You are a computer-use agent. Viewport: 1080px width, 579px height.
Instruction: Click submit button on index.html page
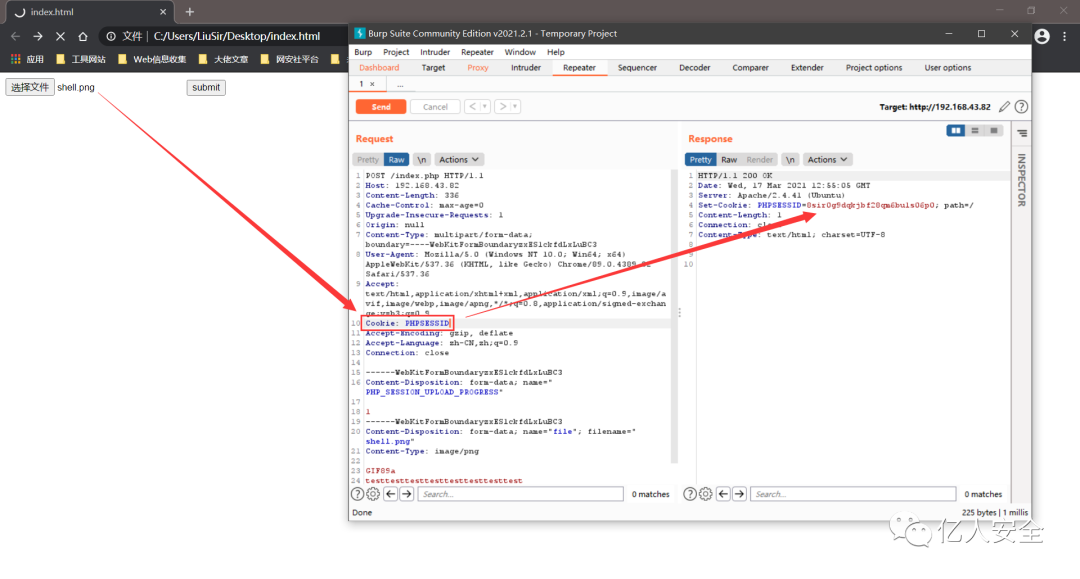206,87
